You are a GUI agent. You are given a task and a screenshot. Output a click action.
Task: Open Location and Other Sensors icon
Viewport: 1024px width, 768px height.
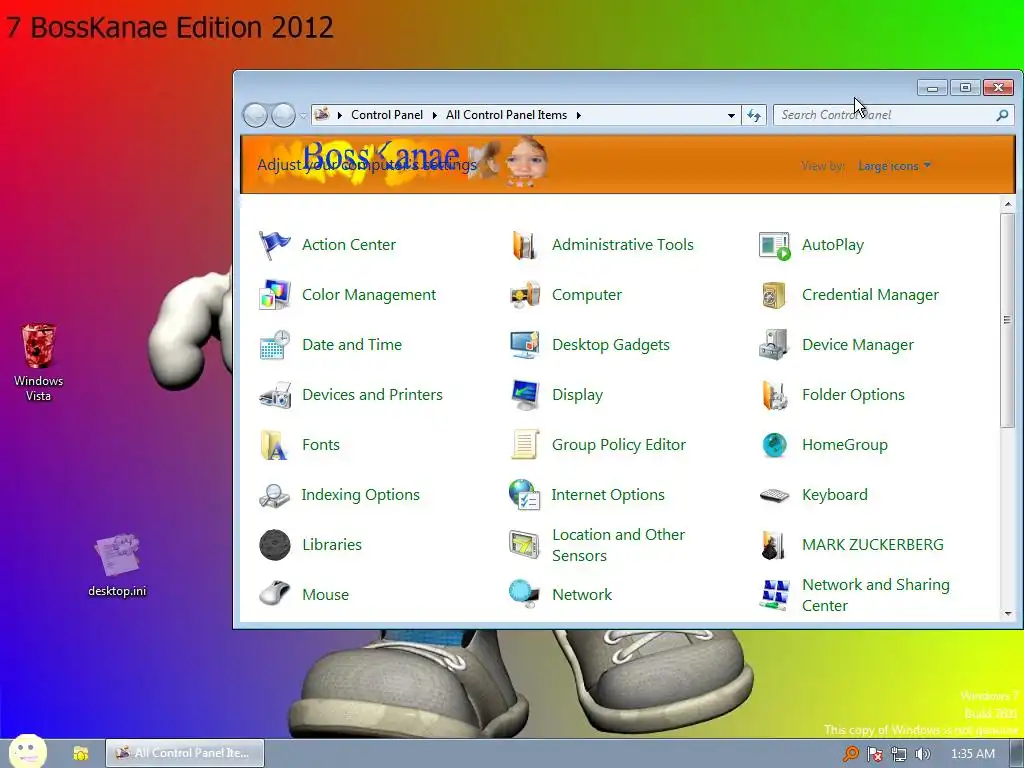[x=524, y=545]
